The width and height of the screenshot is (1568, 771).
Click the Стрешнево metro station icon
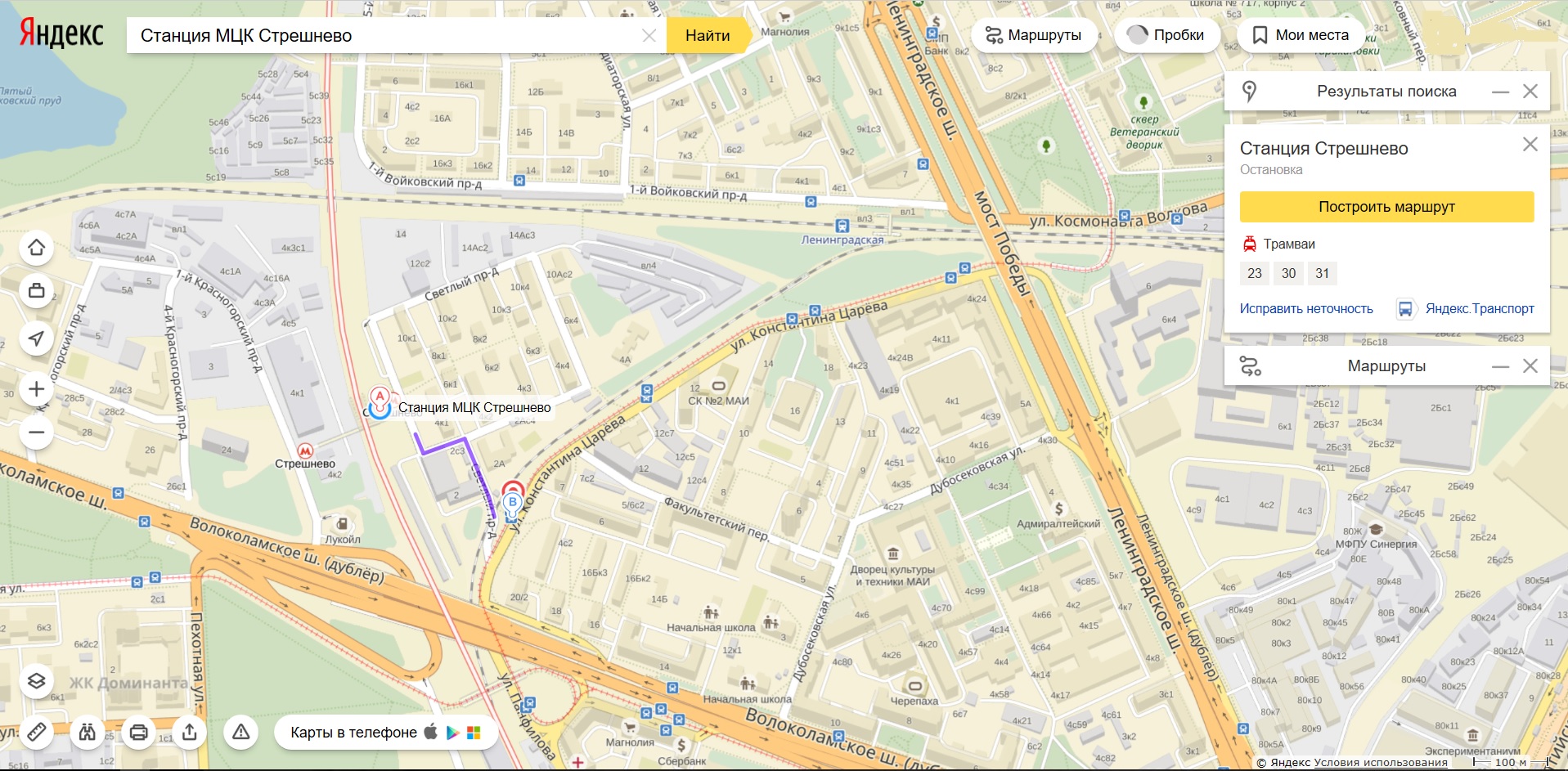tap(305, 450)
